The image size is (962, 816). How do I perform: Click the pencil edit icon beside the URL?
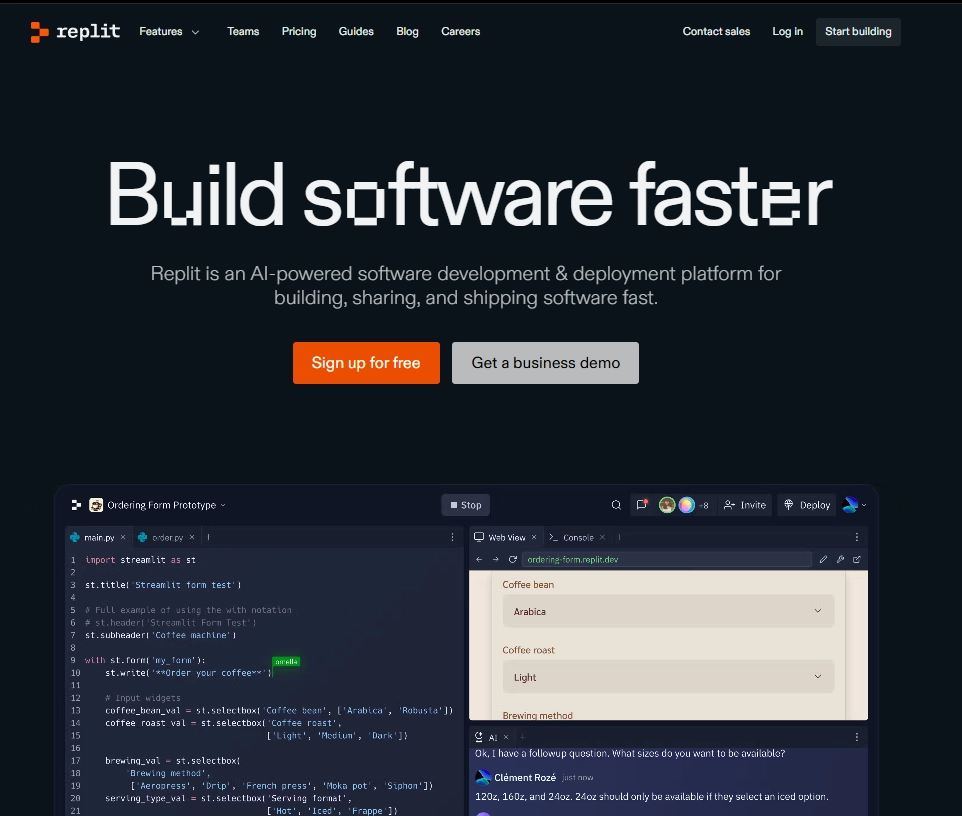[x=823, y=560]
